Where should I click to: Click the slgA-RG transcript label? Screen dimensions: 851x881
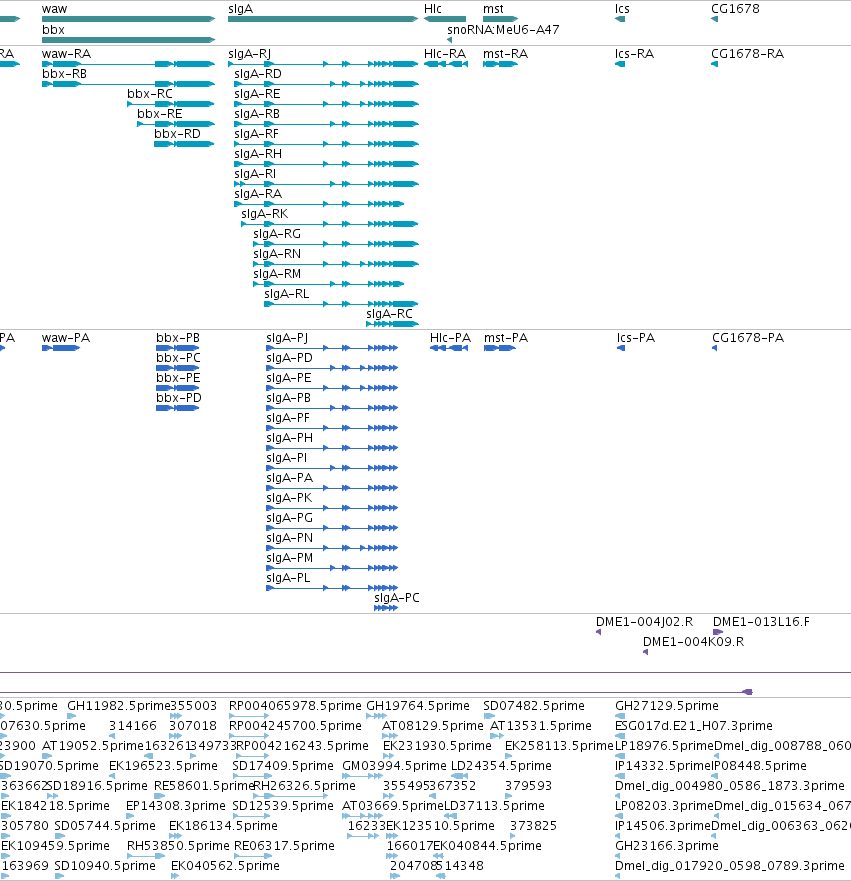(277, 234)
